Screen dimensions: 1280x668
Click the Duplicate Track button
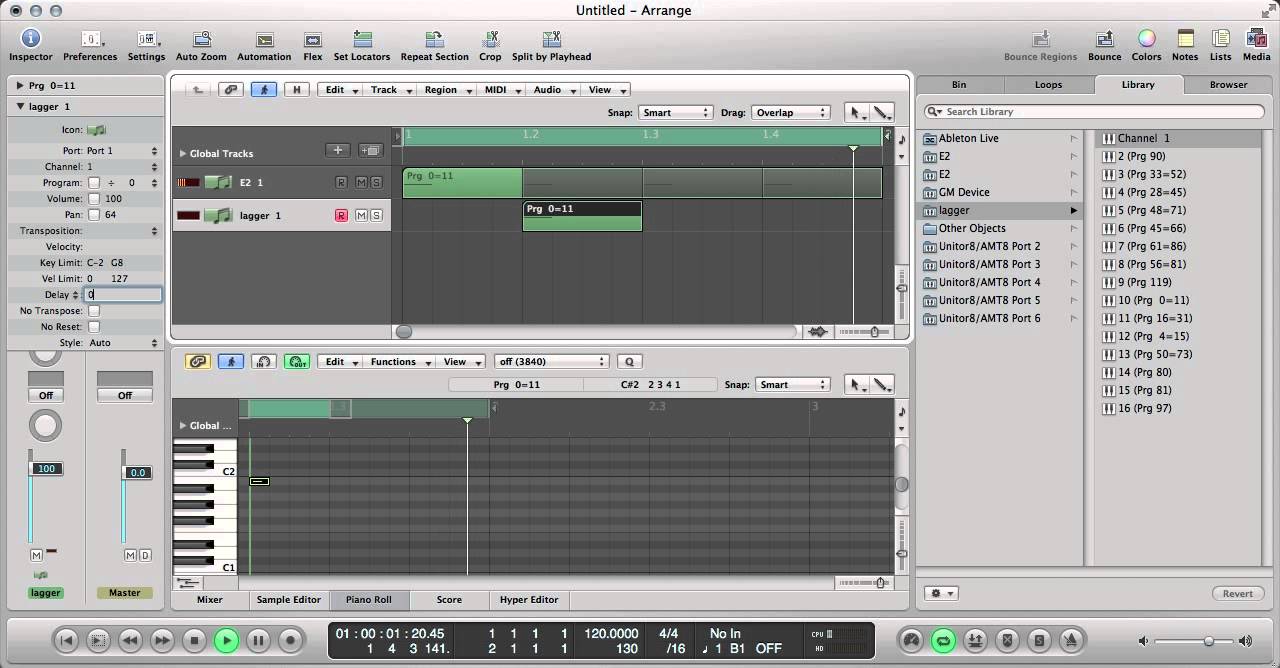pos(370,151)
